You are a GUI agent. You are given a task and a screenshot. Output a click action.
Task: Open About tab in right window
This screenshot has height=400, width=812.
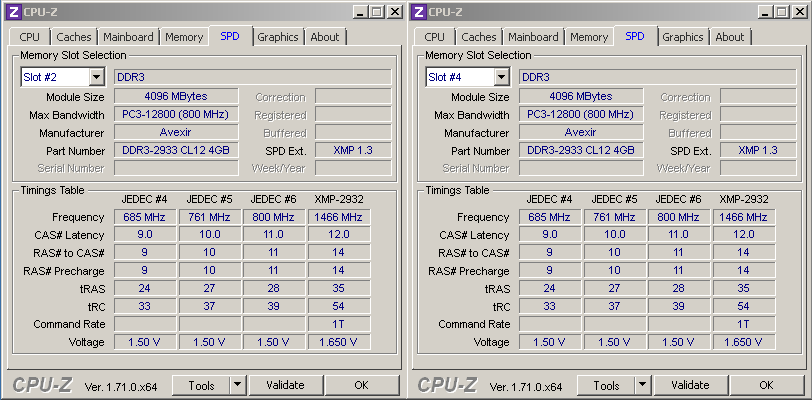(x=730, y=37)
